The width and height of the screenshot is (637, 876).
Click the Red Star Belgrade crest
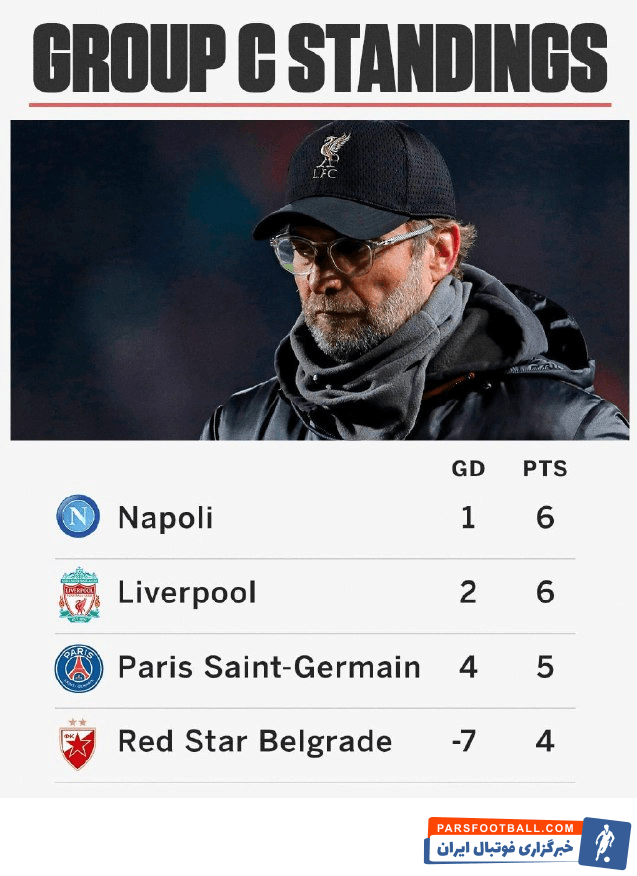(78, 743)
